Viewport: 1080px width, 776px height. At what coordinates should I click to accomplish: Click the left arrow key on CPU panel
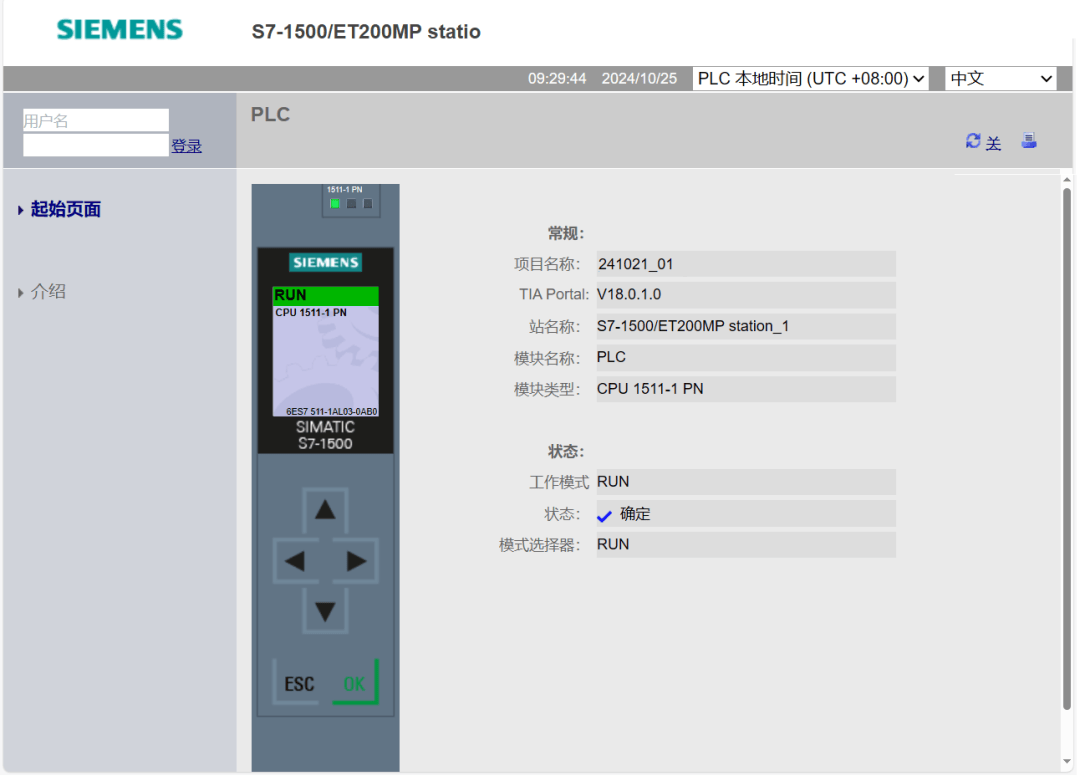(x=295, y=561)
